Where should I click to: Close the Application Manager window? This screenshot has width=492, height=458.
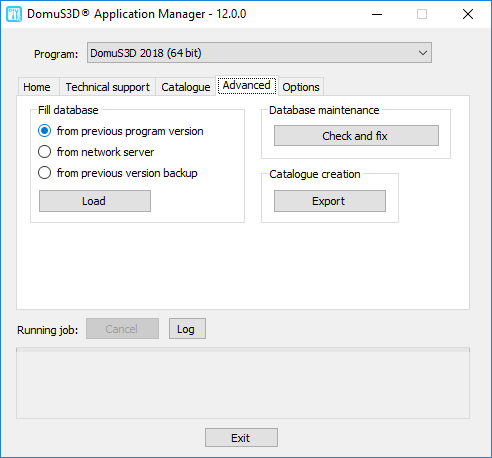click(468, 14)
